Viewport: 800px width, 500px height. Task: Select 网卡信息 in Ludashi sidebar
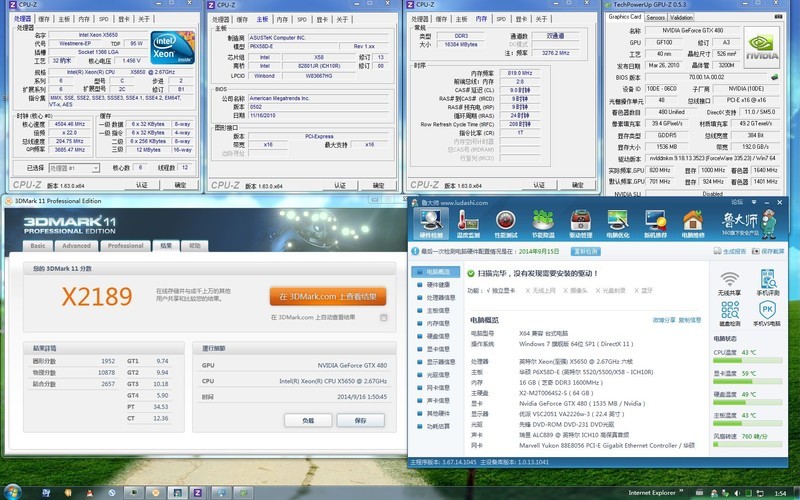click(436, 388)
